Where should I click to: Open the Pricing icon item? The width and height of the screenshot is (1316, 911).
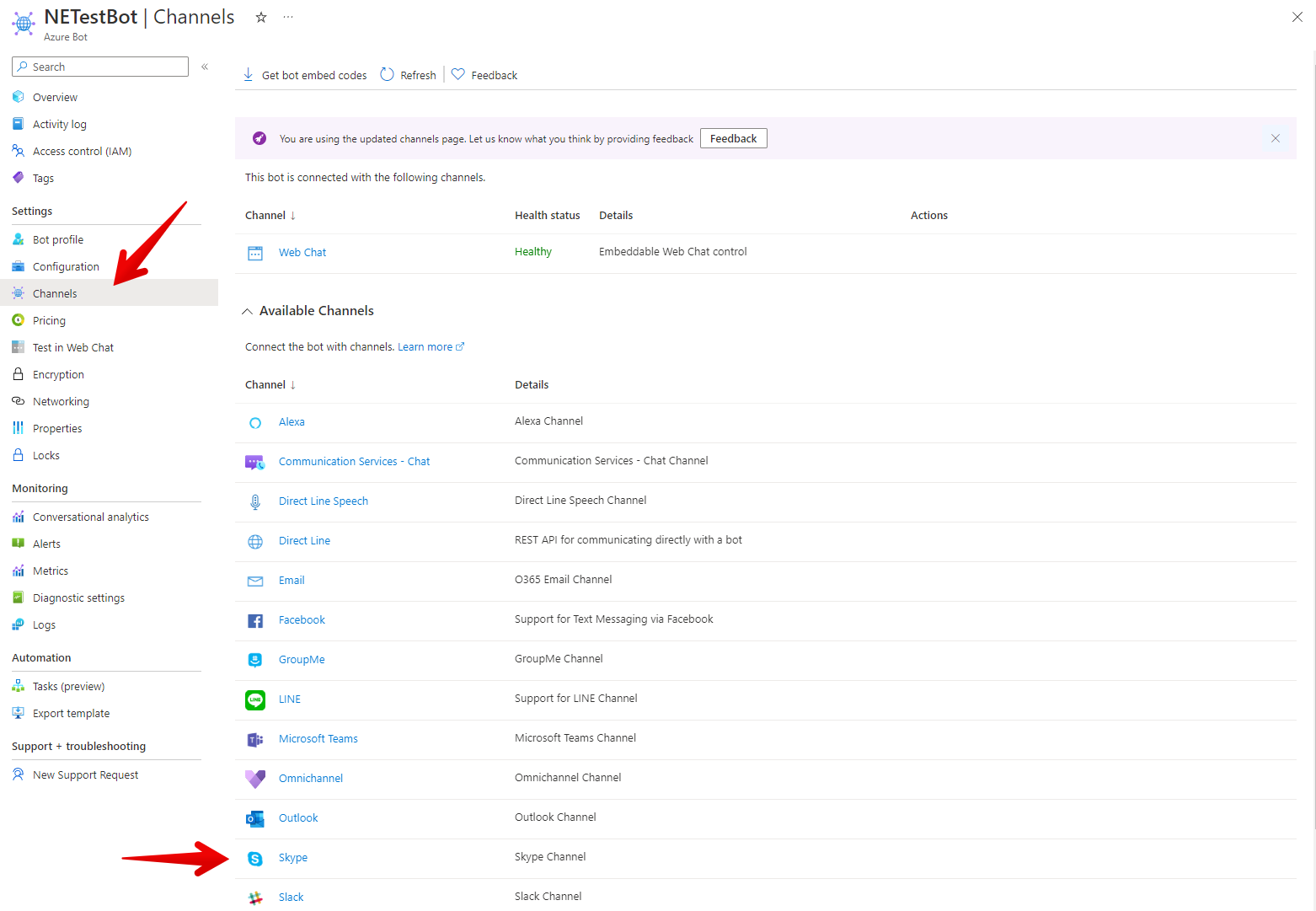point(19,320)
